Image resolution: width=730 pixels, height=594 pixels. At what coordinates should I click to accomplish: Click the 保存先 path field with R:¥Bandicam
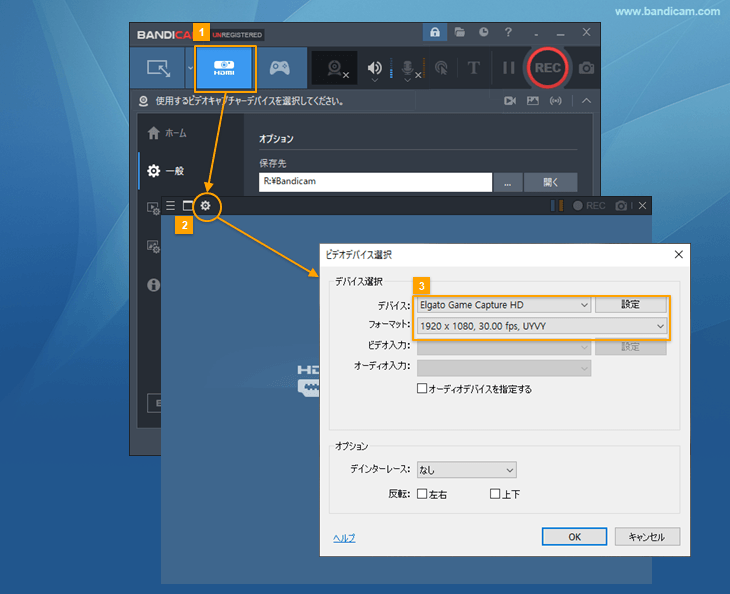[375, 182]
